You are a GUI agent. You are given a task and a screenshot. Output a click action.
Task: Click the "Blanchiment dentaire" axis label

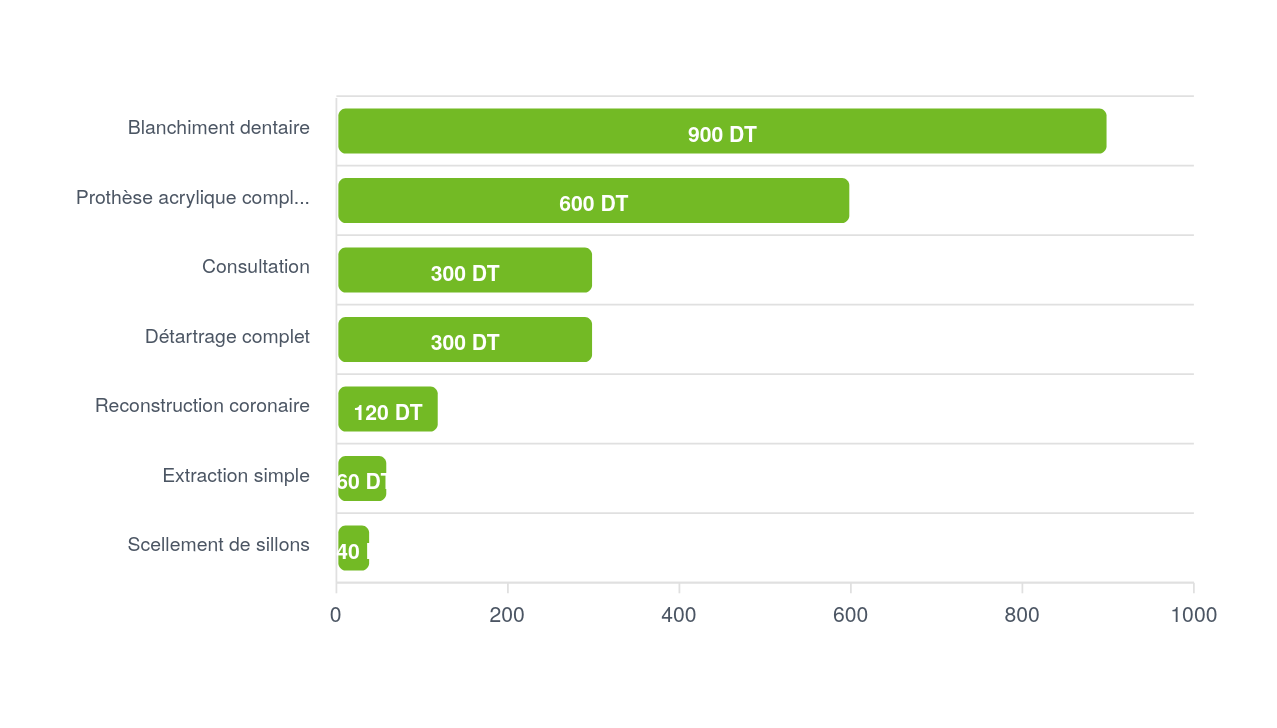click(x=218, y=128)
